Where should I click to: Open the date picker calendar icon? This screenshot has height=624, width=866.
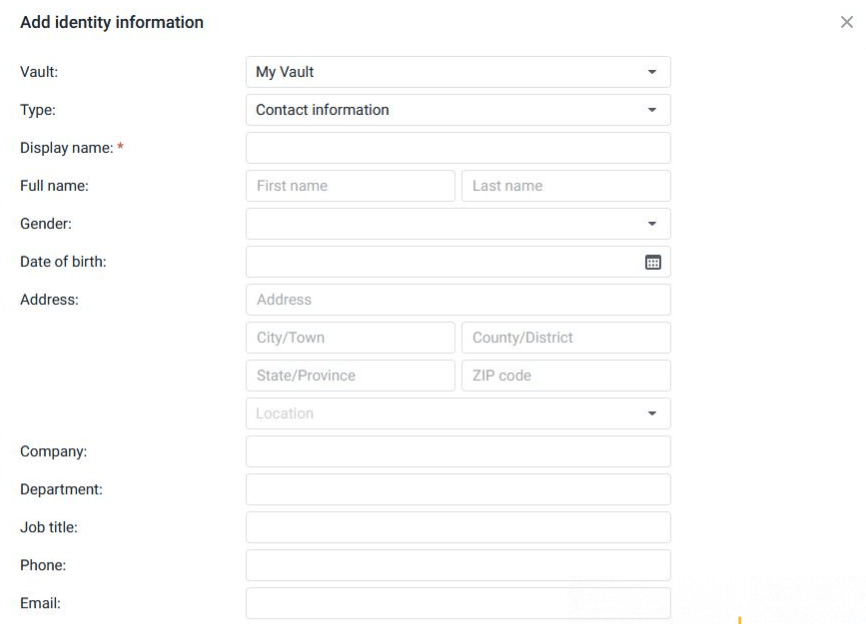click(652, 261)
